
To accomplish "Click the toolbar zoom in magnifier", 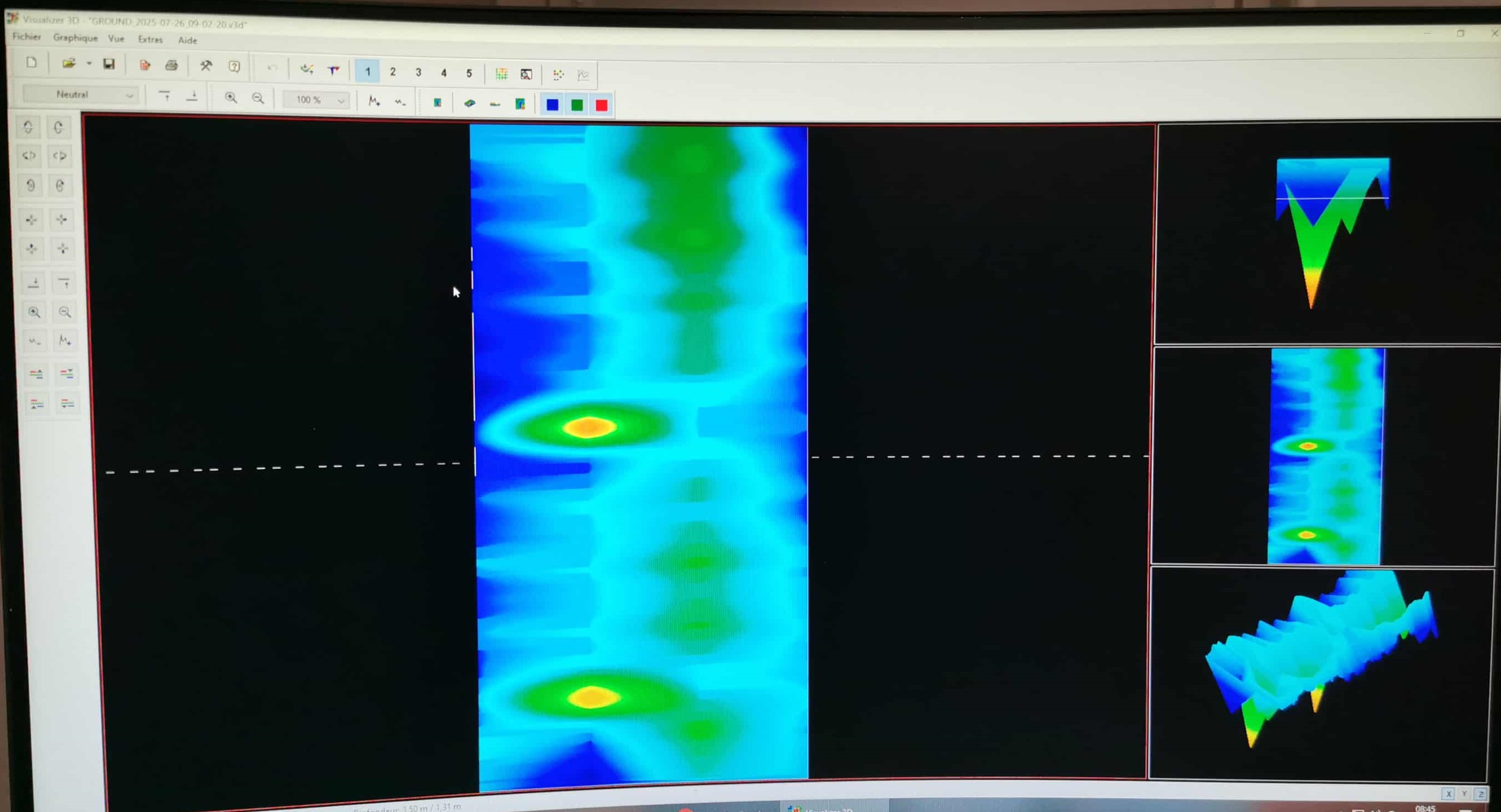I will (231, 98).
